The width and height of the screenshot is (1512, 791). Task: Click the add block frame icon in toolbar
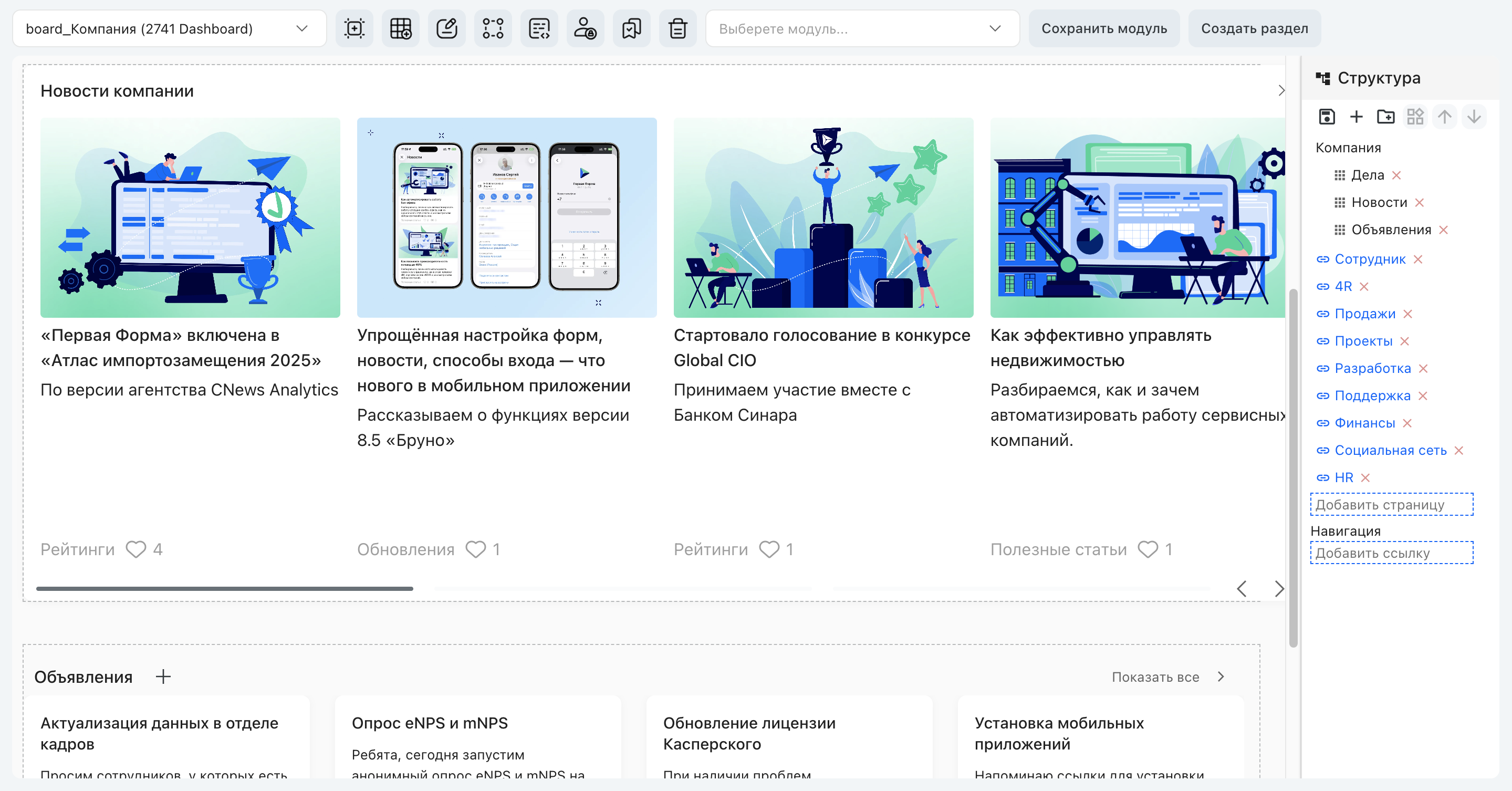[x=354, y=28]
